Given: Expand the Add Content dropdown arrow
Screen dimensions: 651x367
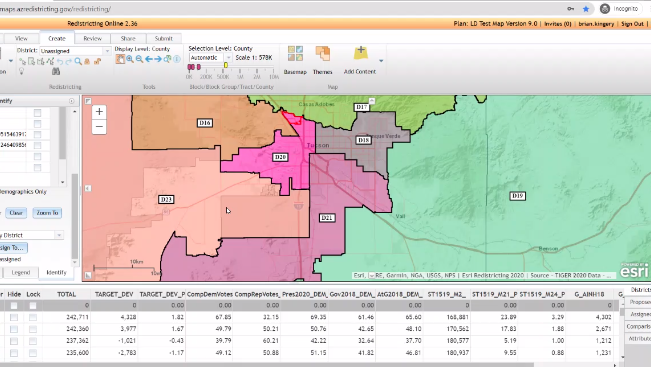Looking at the screenshot, I should (381, 61).
